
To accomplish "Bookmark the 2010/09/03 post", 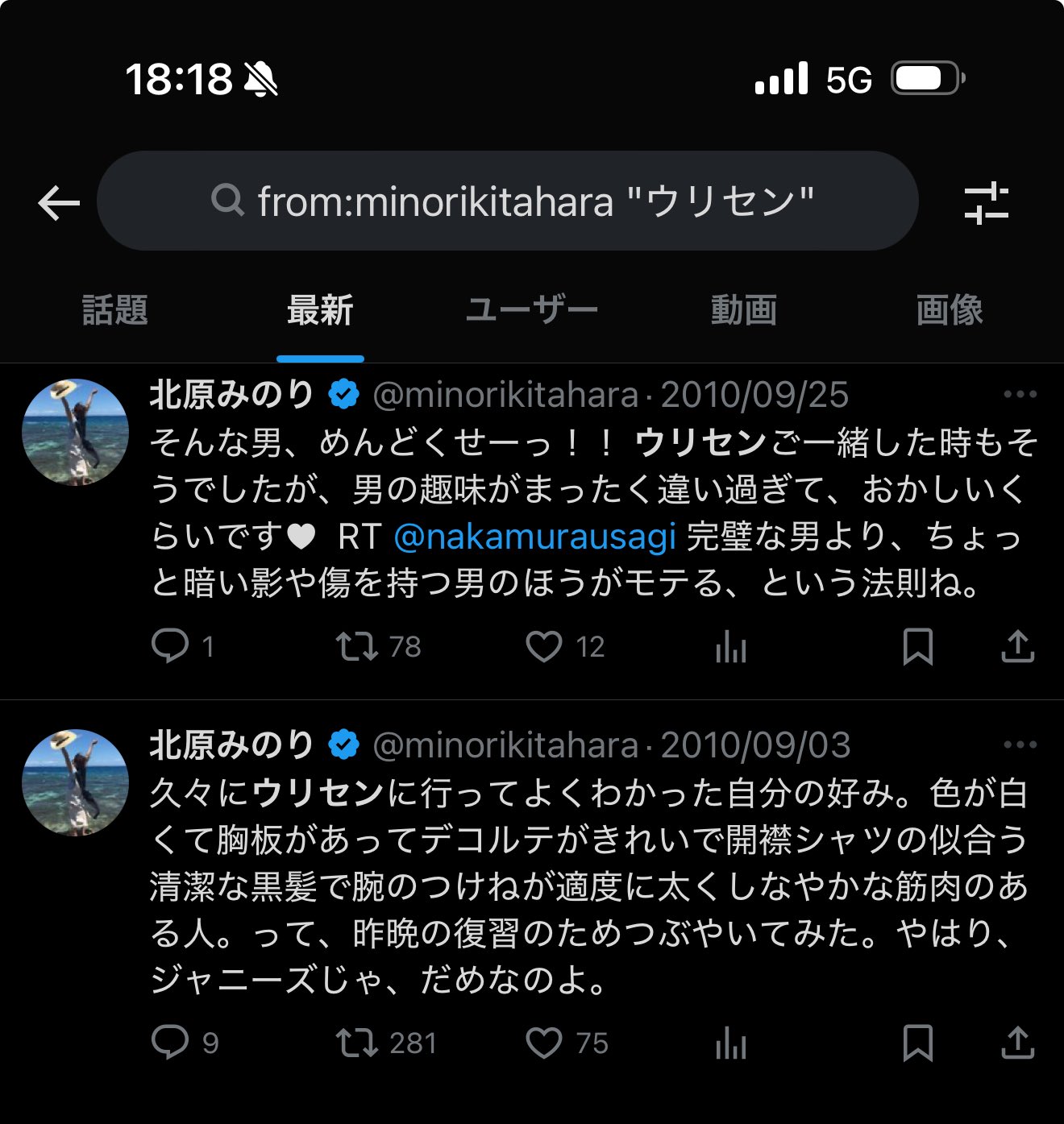I will tap(917, 1043).
